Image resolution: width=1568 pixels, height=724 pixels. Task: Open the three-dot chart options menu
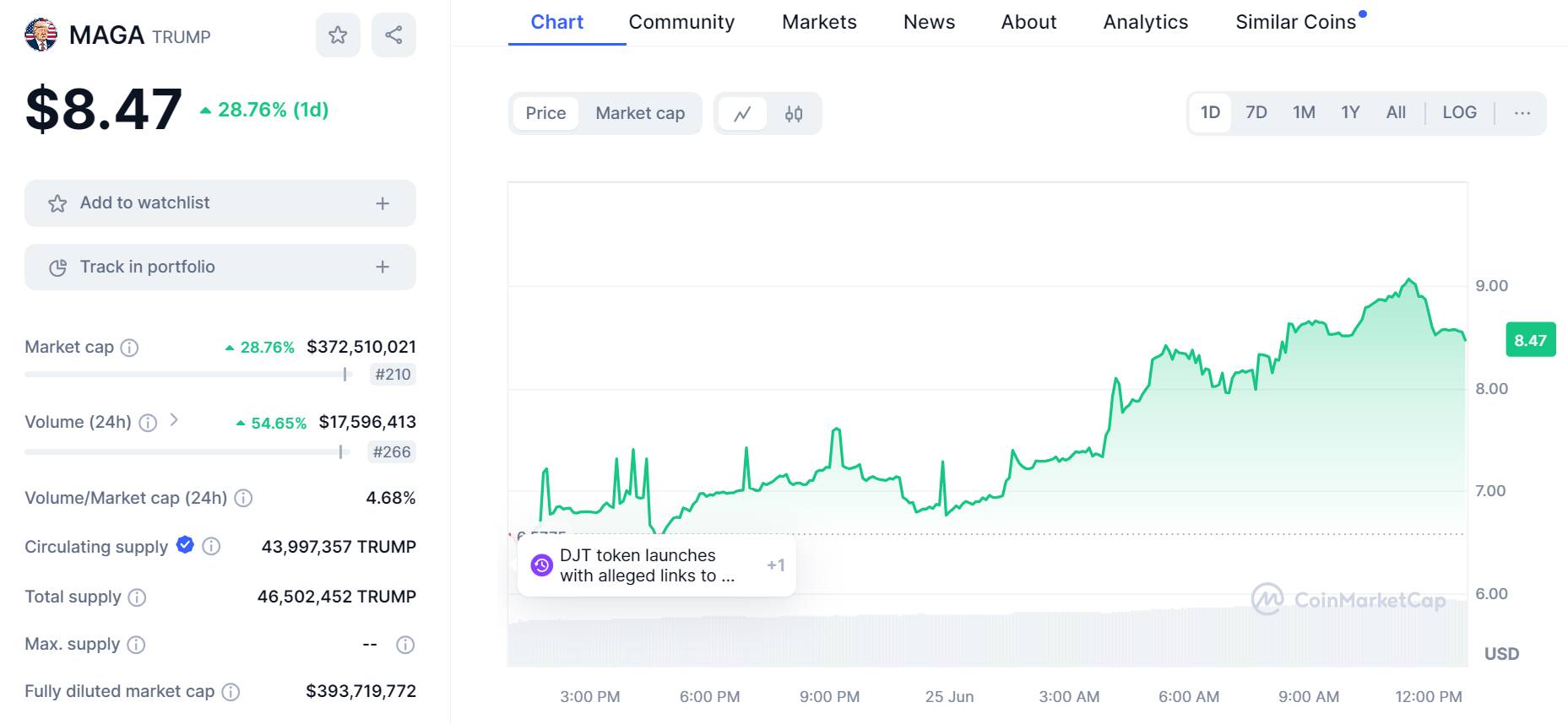(1522, 113)
